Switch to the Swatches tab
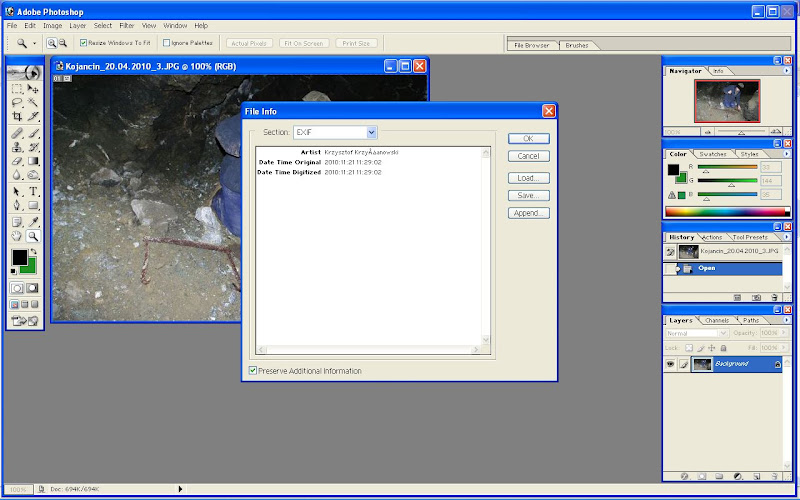This screenshot has height=500, width=800. [x=713, y=154]
